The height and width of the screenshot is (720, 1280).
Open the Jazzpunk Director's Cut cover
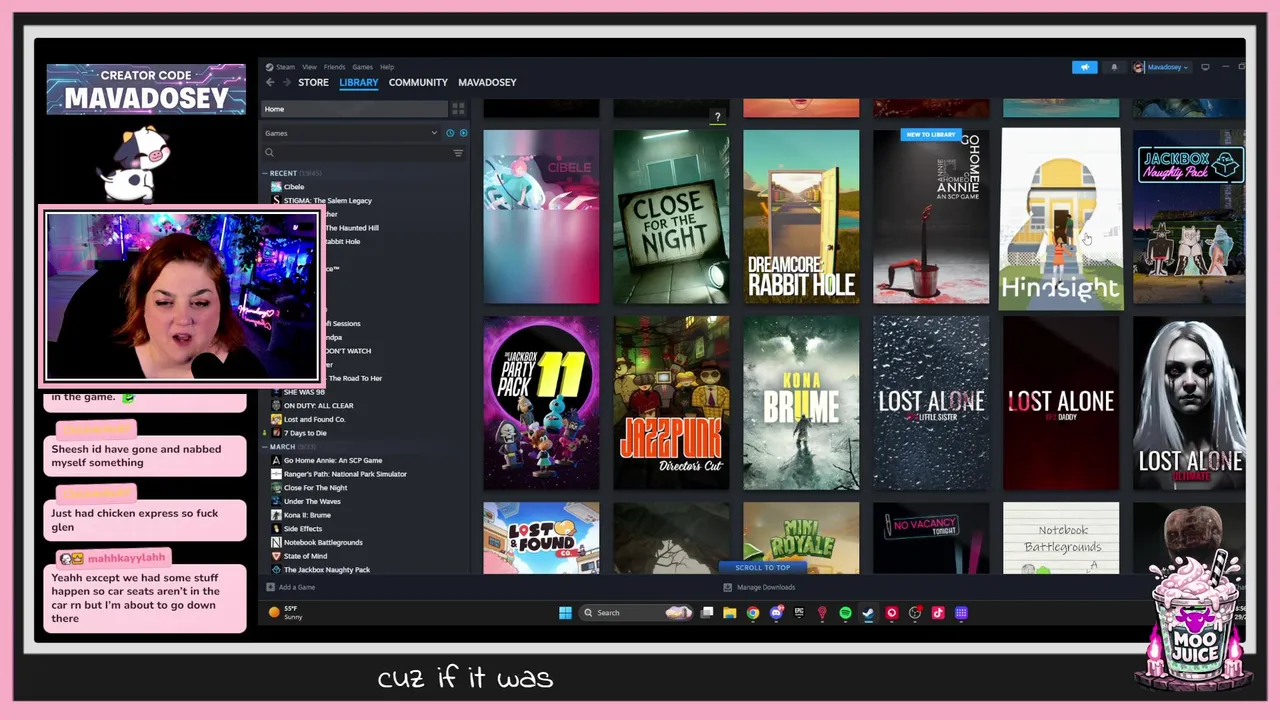tap(671, 403)
